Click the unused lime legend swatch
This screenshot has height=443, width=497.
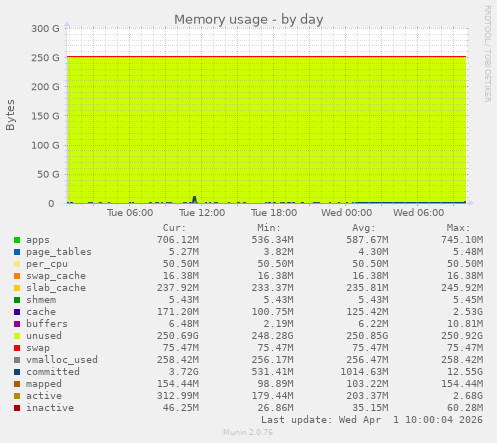coord(17,336)
